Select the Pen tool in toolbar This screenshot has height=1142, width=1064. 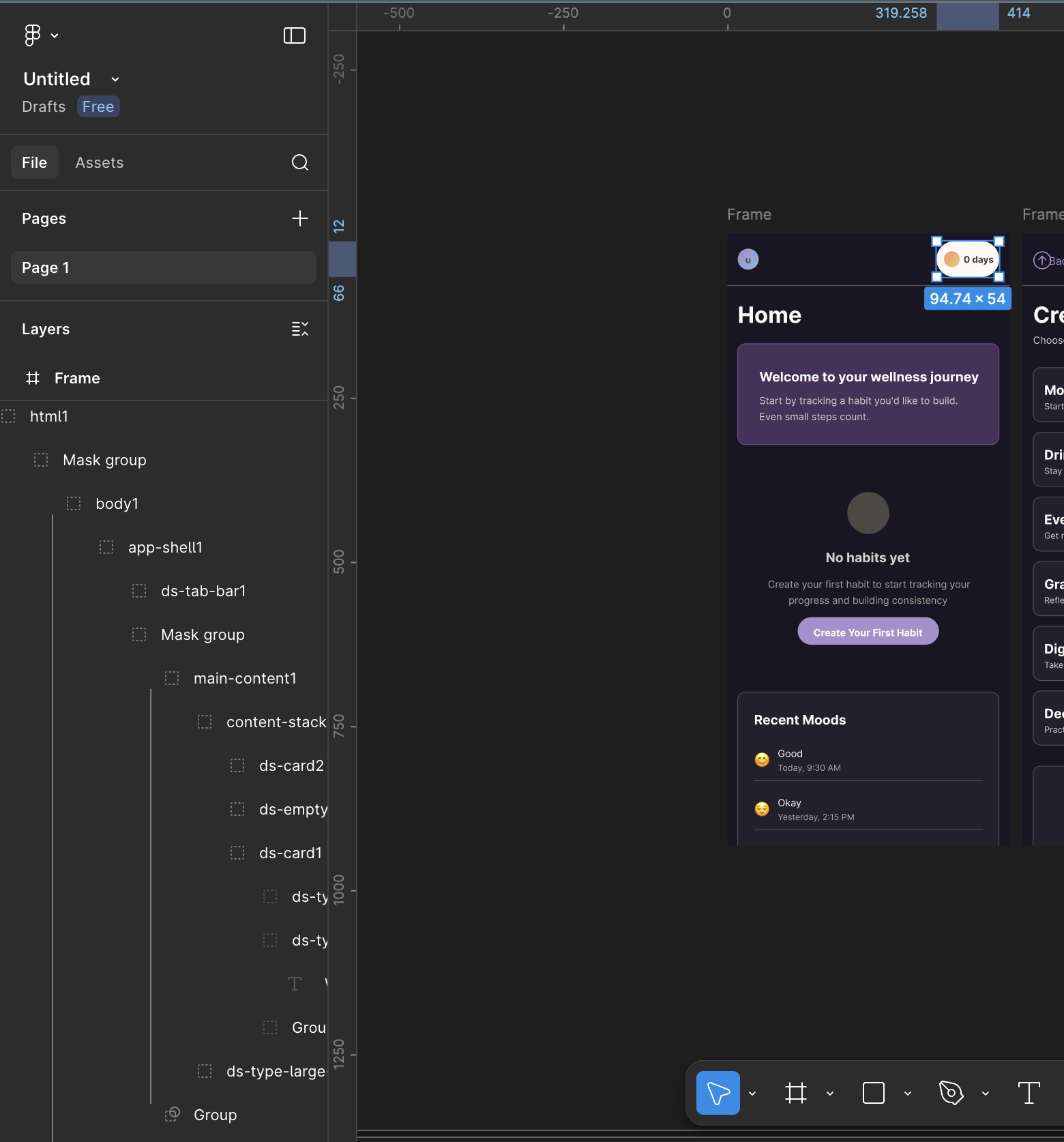[x=951, y=1093]
